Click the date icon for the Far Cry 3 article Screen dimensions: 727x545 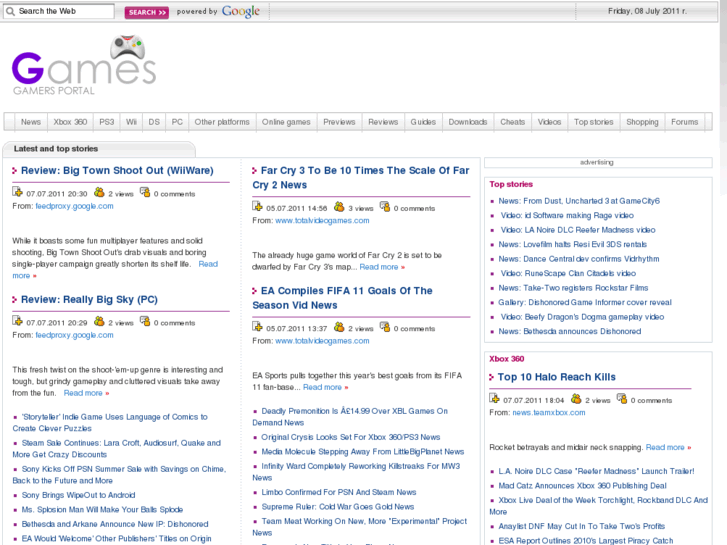(x=257, y=206)
